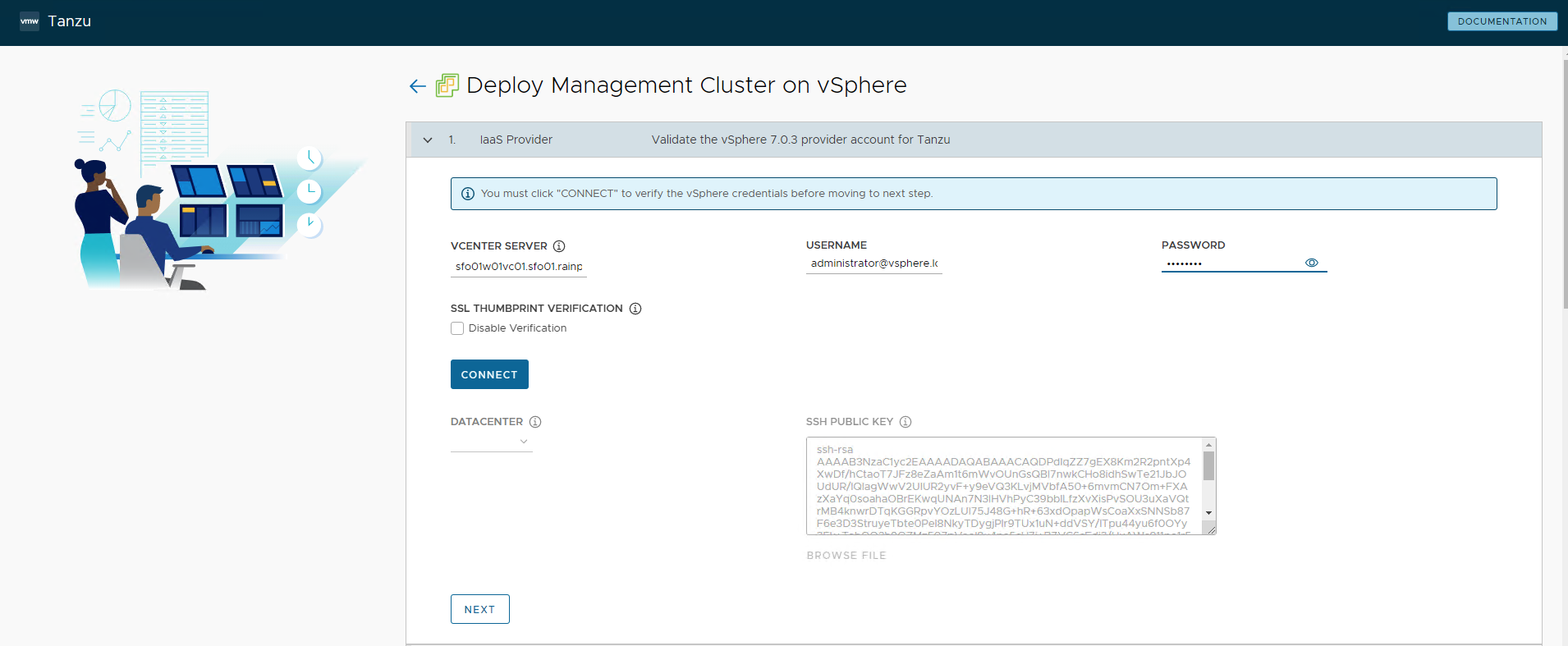Viewport: 1568px width, 646px height.
Task: Collapse the IaaS Provider section chevron
Action: [428, 140]
